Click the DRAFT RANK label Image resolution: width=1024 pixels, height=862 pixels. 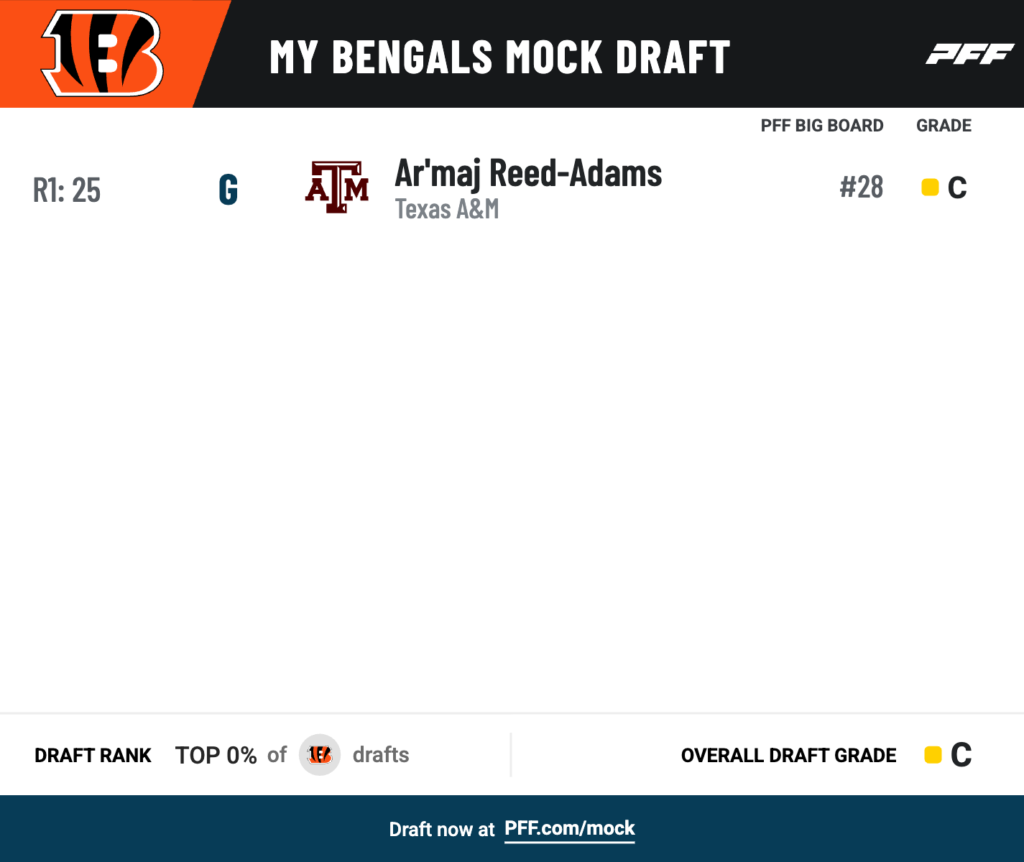(93, 756)
